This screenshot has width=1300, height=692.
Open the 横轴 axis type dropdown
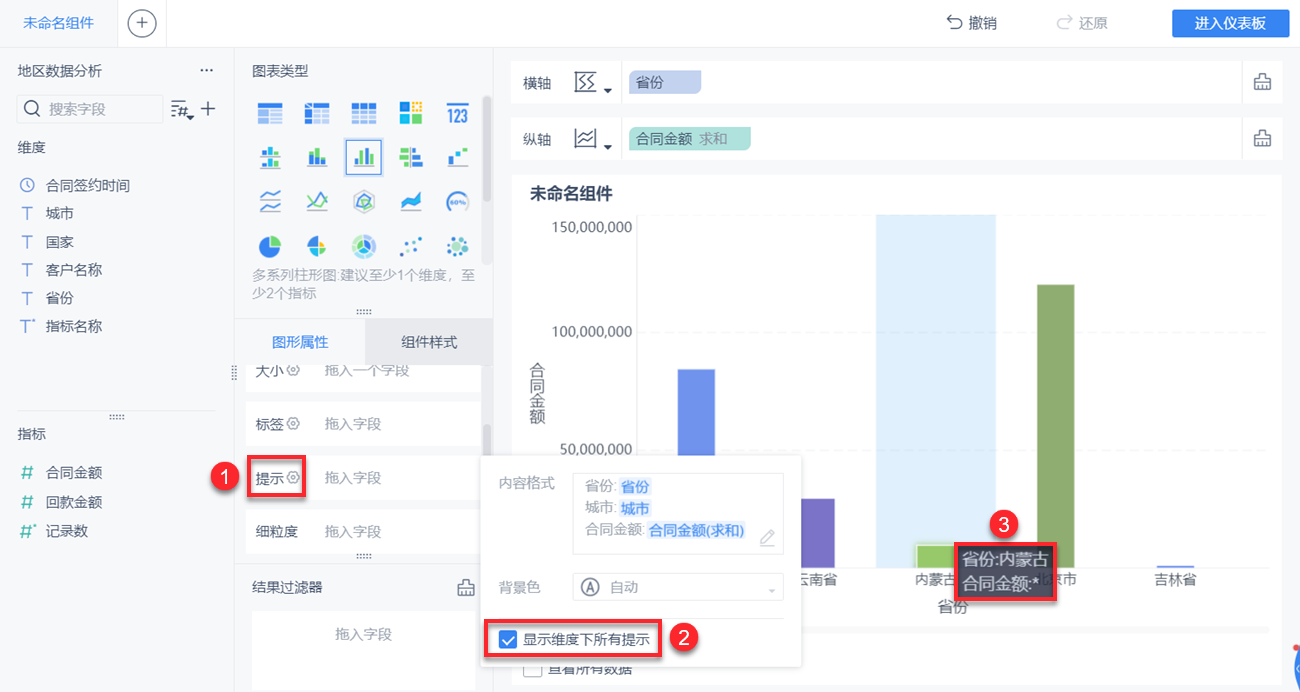click(592, 83)
